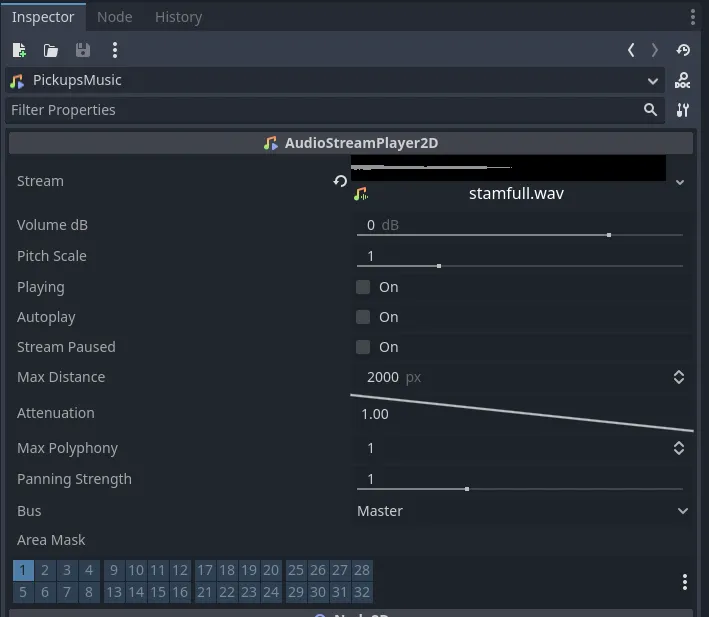Click the Pitch Scale value 1

371,256
